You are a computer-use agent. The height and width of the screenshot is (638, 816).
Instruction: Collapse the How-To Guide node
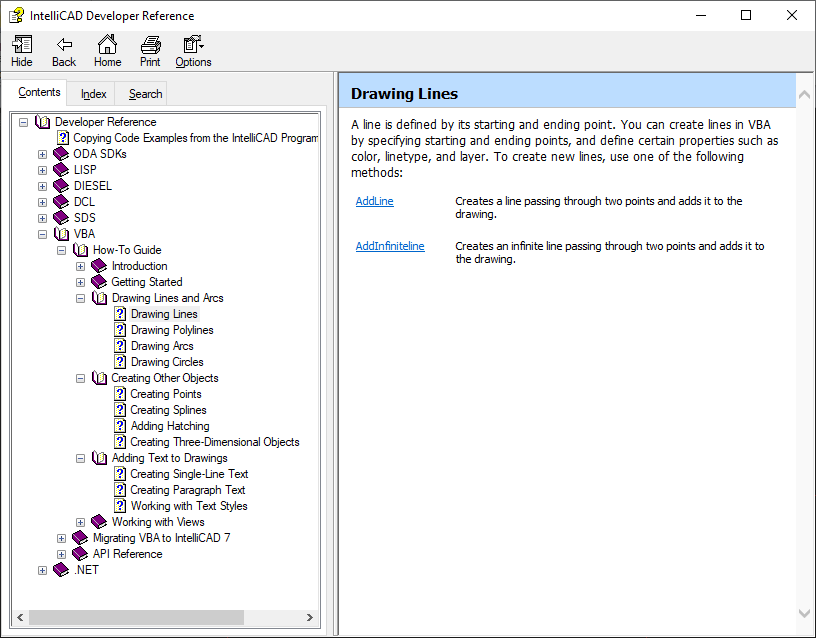tap(61, 250)
